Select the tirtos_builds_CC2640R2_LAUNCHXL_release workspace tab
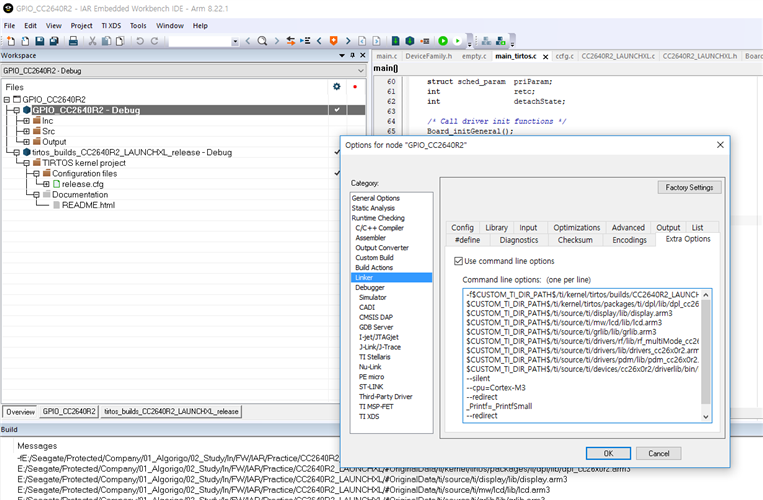Image resolution: width=763 pixels, height=500 pixels. pyautogui.click(x=171, y=411)
